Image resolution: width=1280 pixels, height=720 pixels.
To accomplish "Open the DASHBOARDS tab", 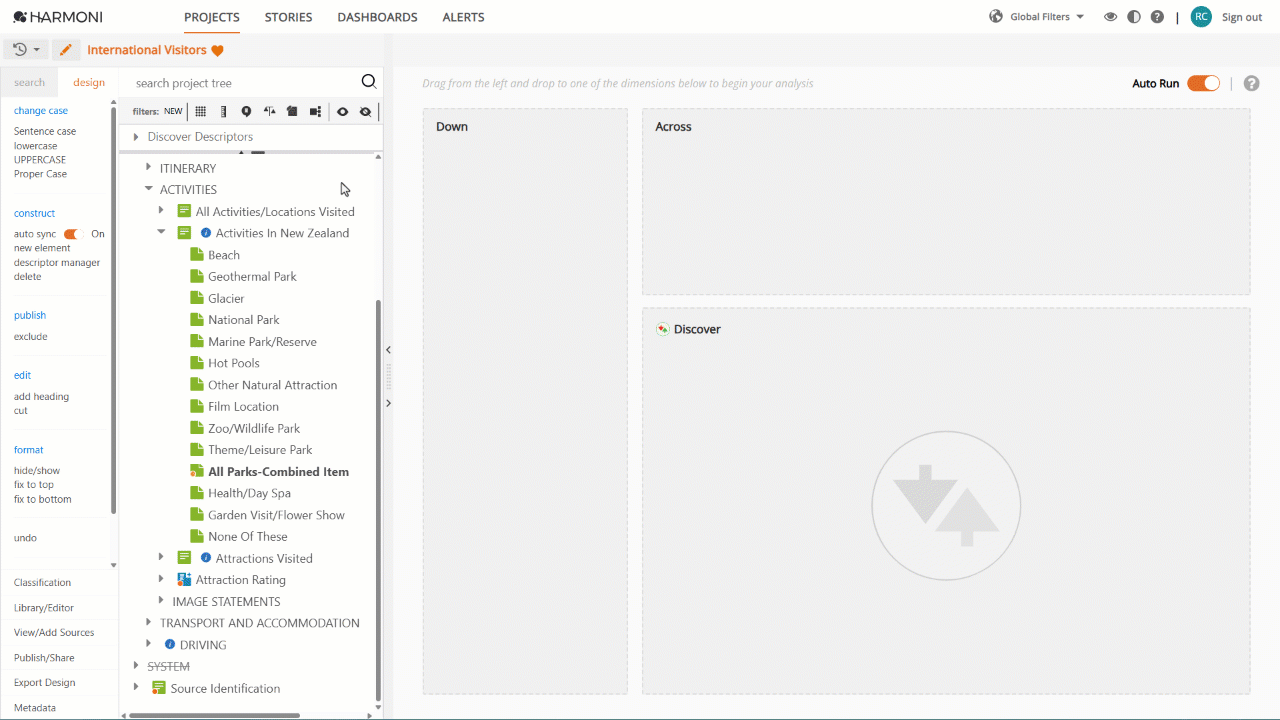I will pos(377,17).
